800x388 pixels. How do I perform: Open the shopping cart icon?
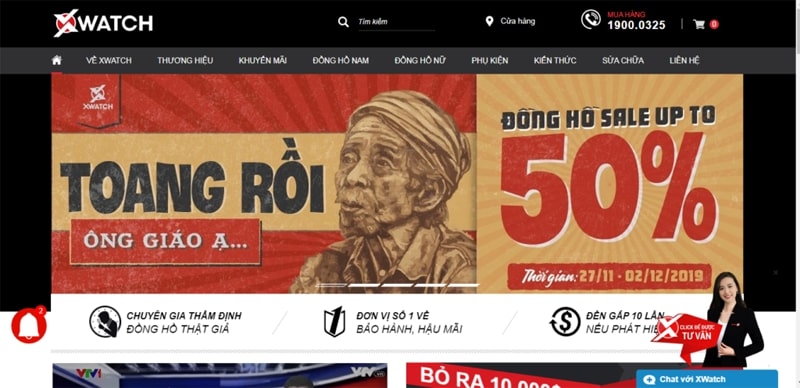[698, 23]
